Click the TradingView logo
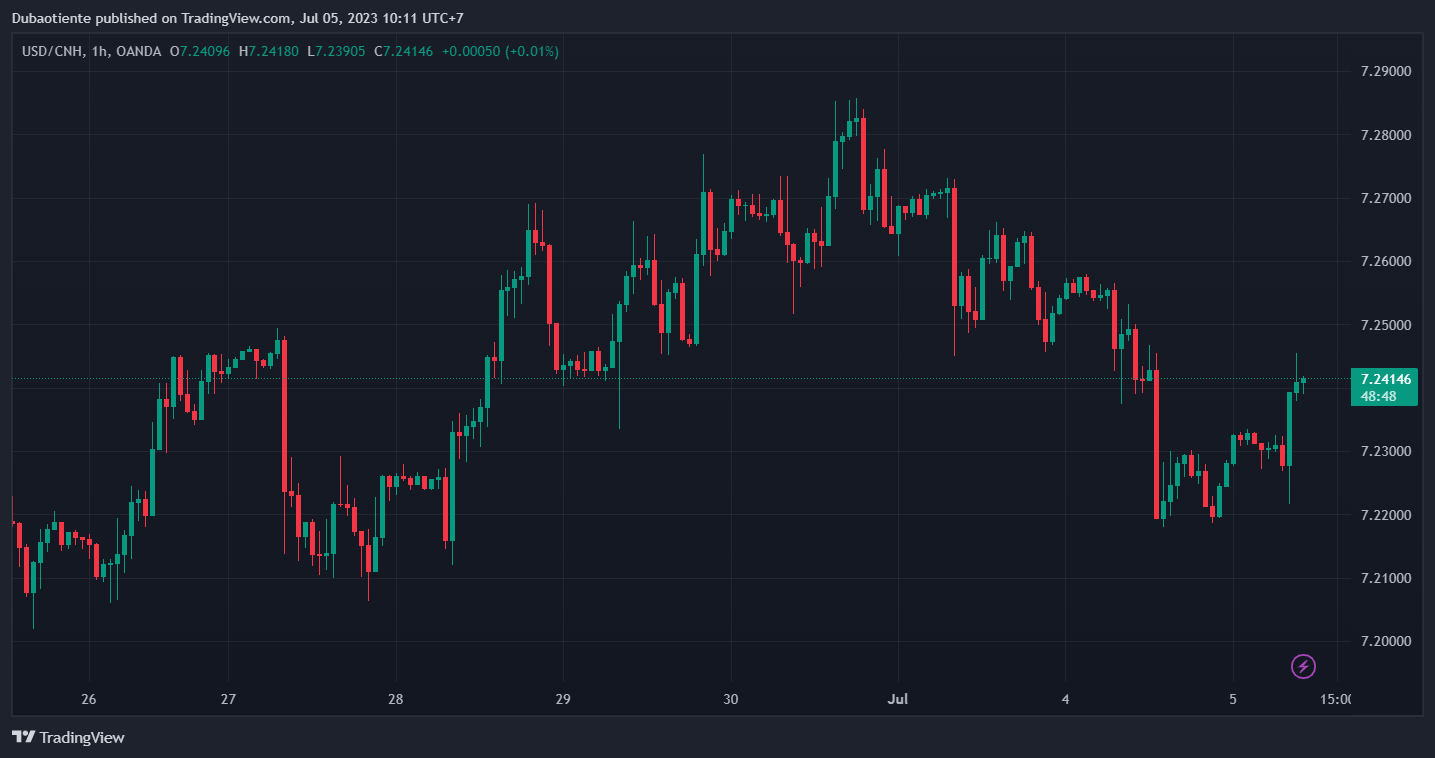Viewport: 1435px width, 758px height. 68,737
